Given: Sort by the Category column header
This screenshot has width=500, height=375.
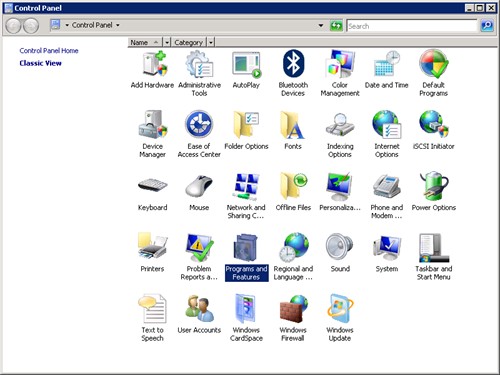Looking at the screenshot, I should (x=189, y=42).
